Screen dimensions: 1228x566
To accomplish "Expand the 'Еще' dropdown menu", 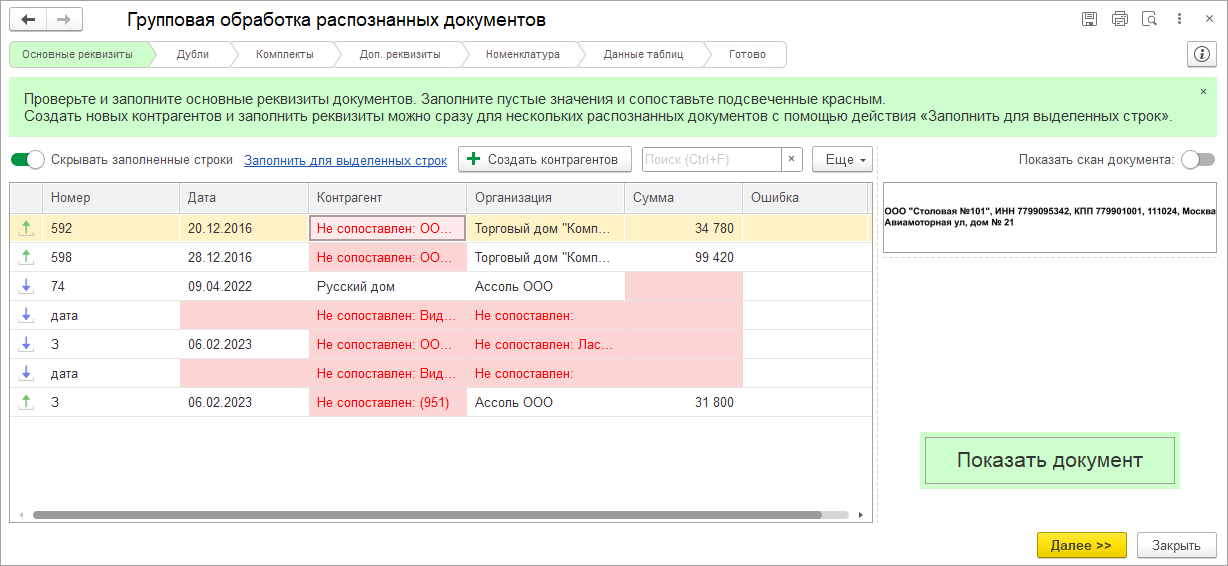I will pos(843,159).
